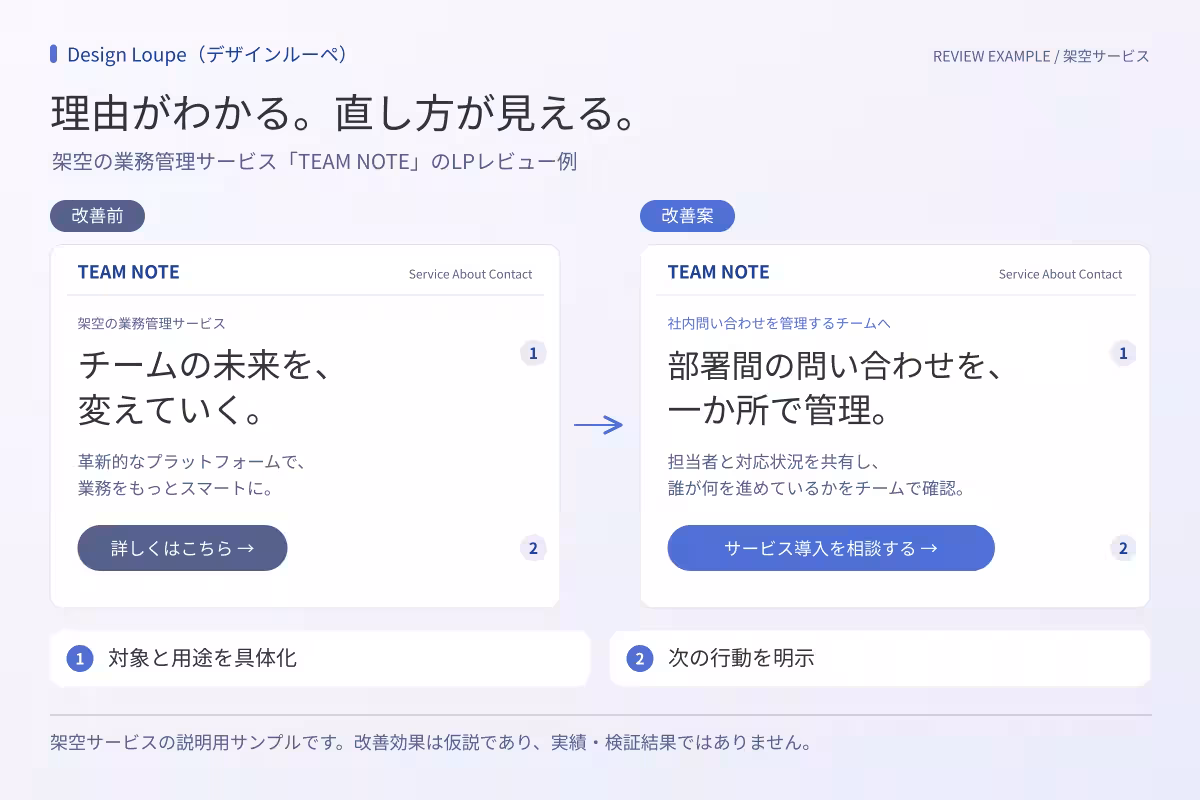Click TEAM NOTE logo in the 改善前 mockup
The width and height of the screenshot is (1200, 800).
[129, 272]
